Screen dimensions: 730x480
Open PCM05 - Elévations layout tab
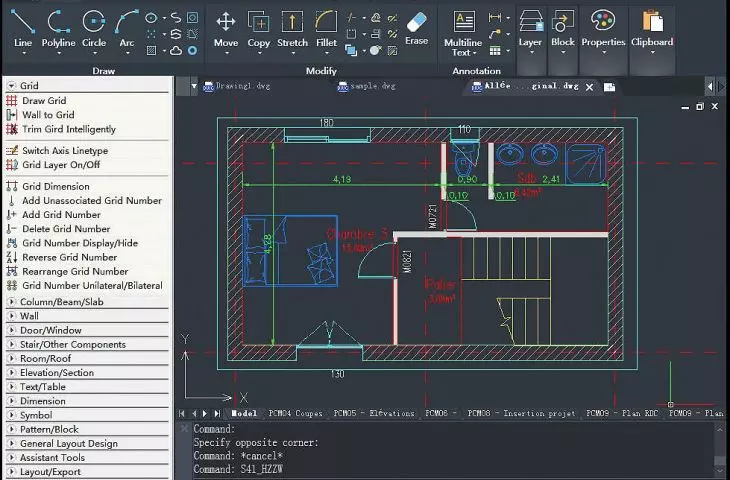tap(374, 413)
